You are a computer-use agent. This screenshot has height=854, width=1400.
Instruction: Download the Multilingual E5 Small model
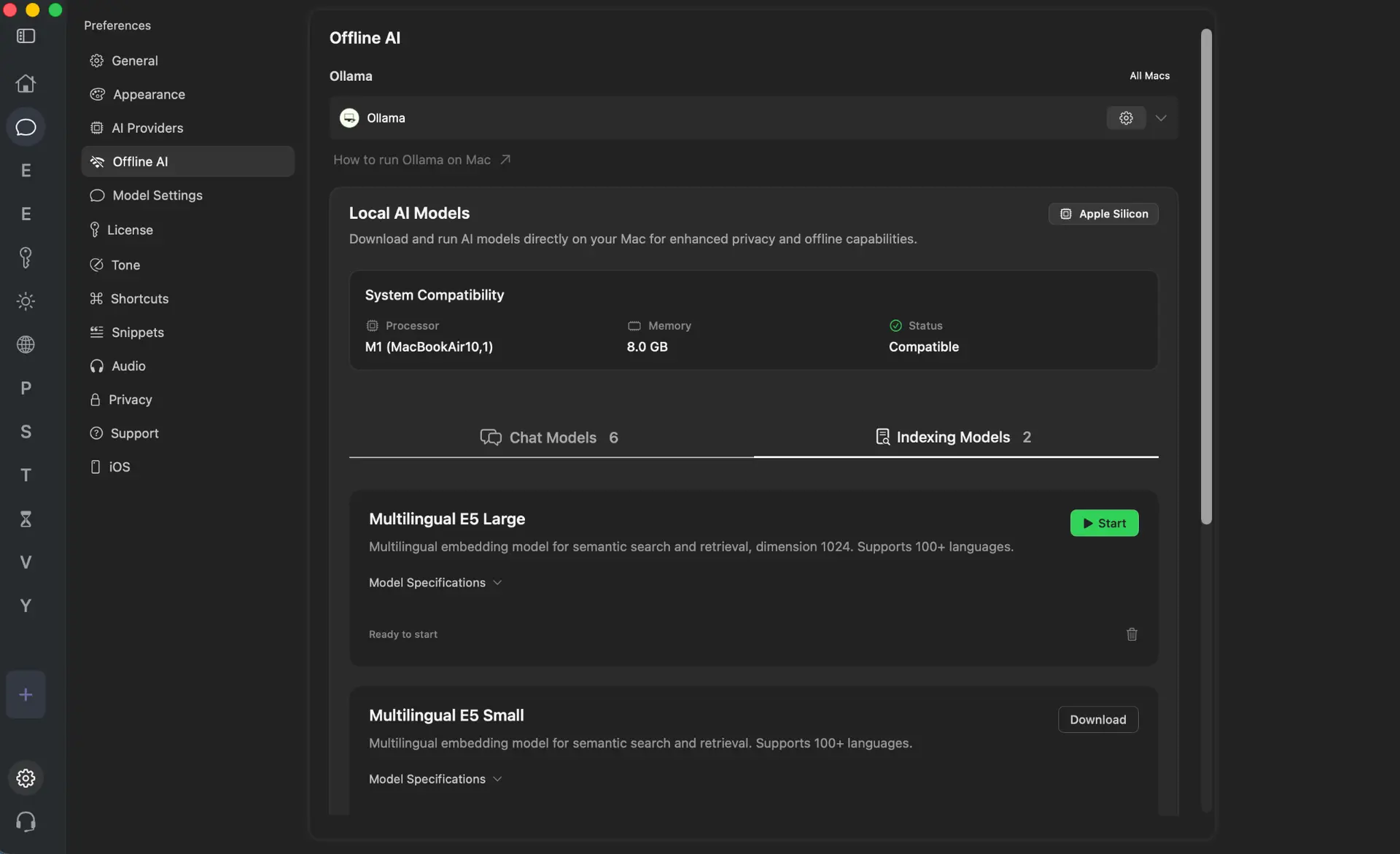coord(1097,719)
